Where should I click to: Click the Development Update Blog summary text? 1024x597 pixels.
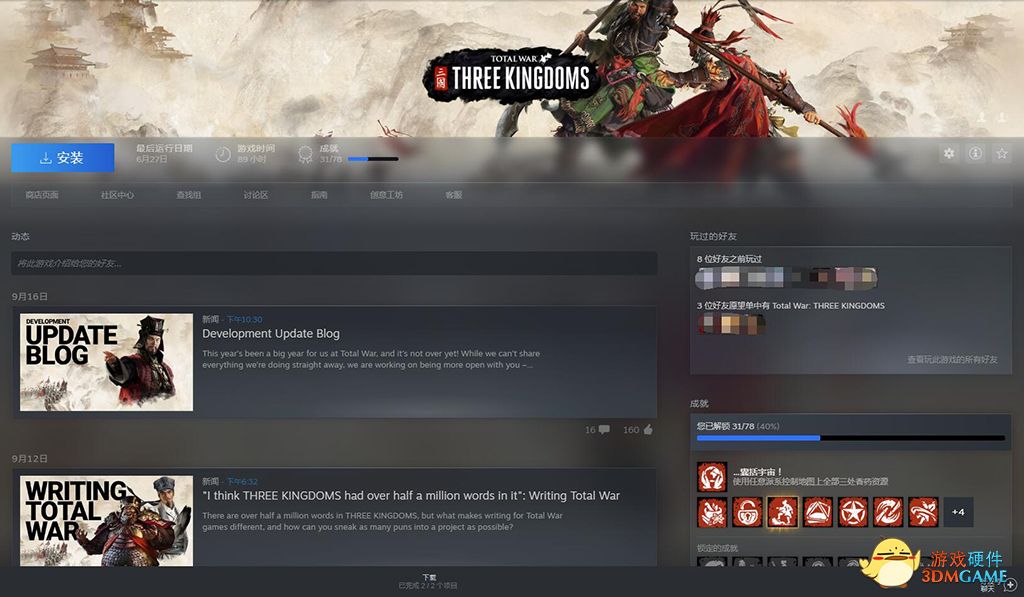pos(370,359)
